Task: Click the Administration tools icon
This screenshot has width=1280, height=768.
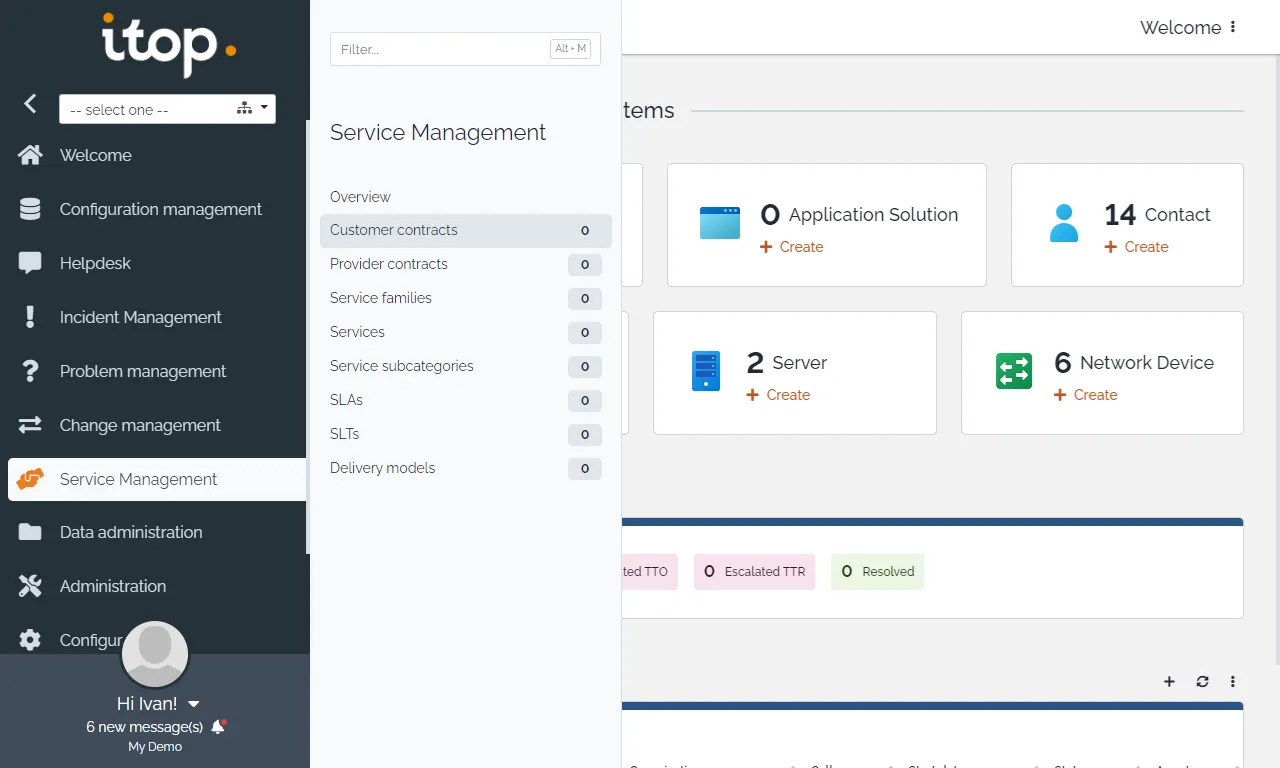Action: pos(30,586)
